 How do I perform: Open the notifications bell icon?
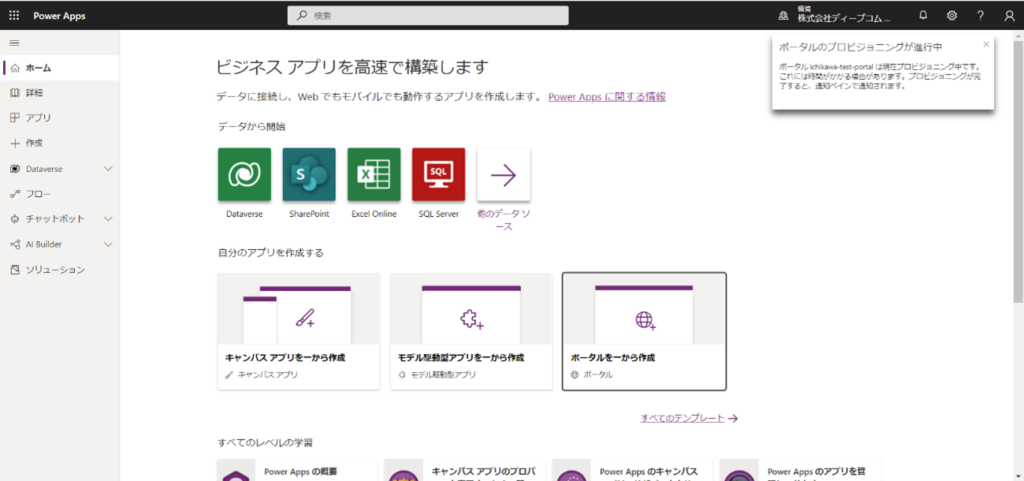tap(923, 15)
